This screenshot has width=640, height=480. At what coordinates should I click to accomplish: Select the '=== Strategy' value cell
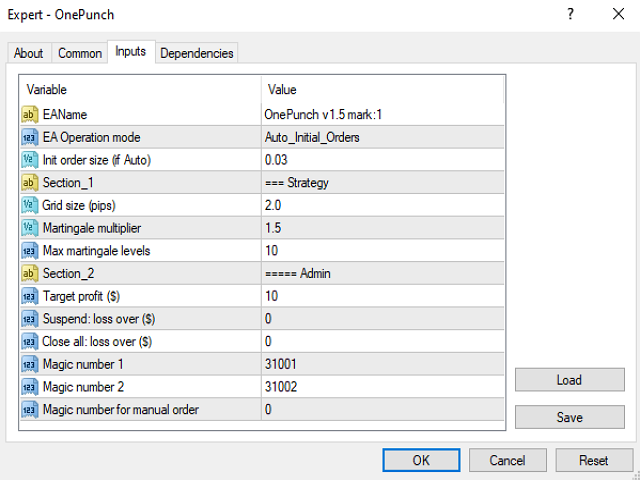click(382, 183)
